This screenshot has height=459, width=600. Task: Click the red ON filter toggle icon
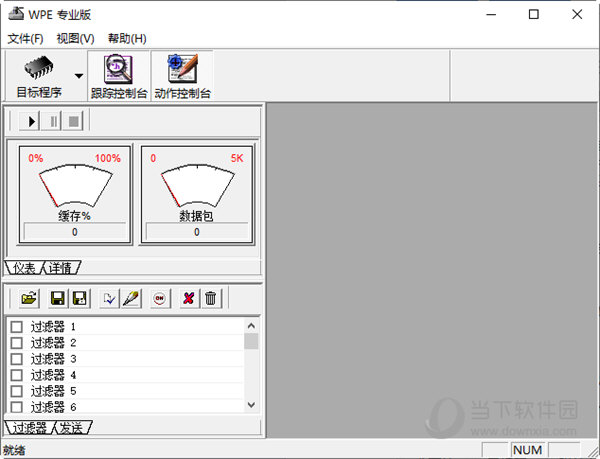160,298
